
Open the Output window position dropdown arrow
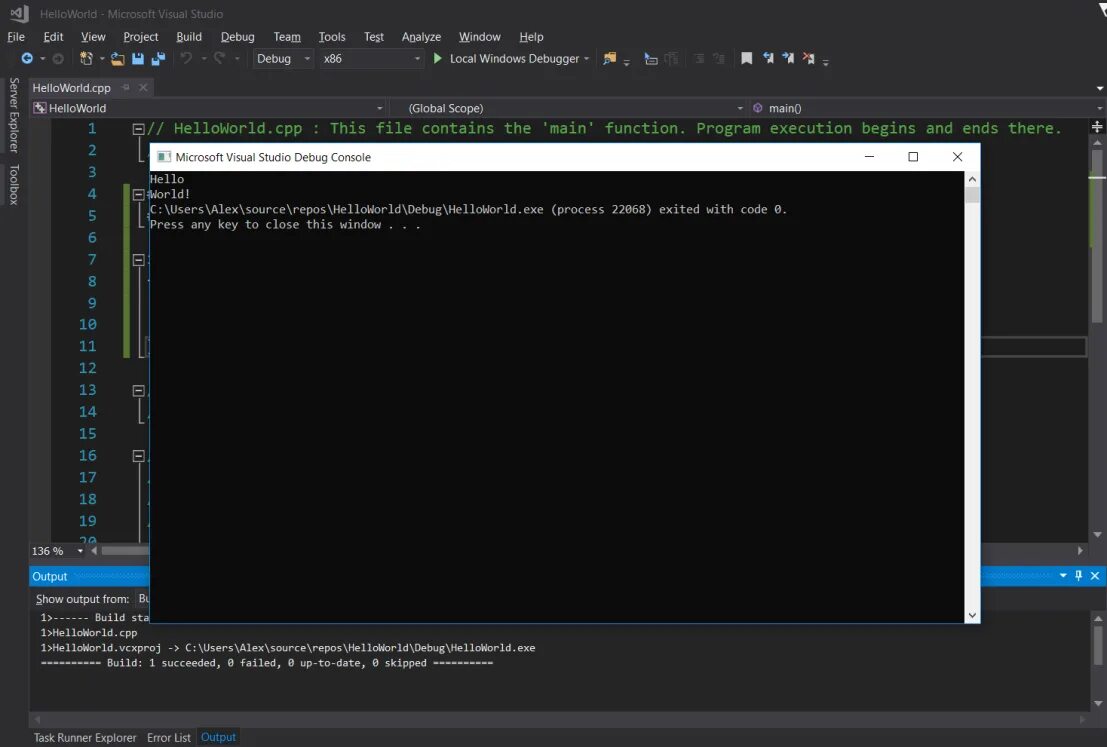(1063, 575)
